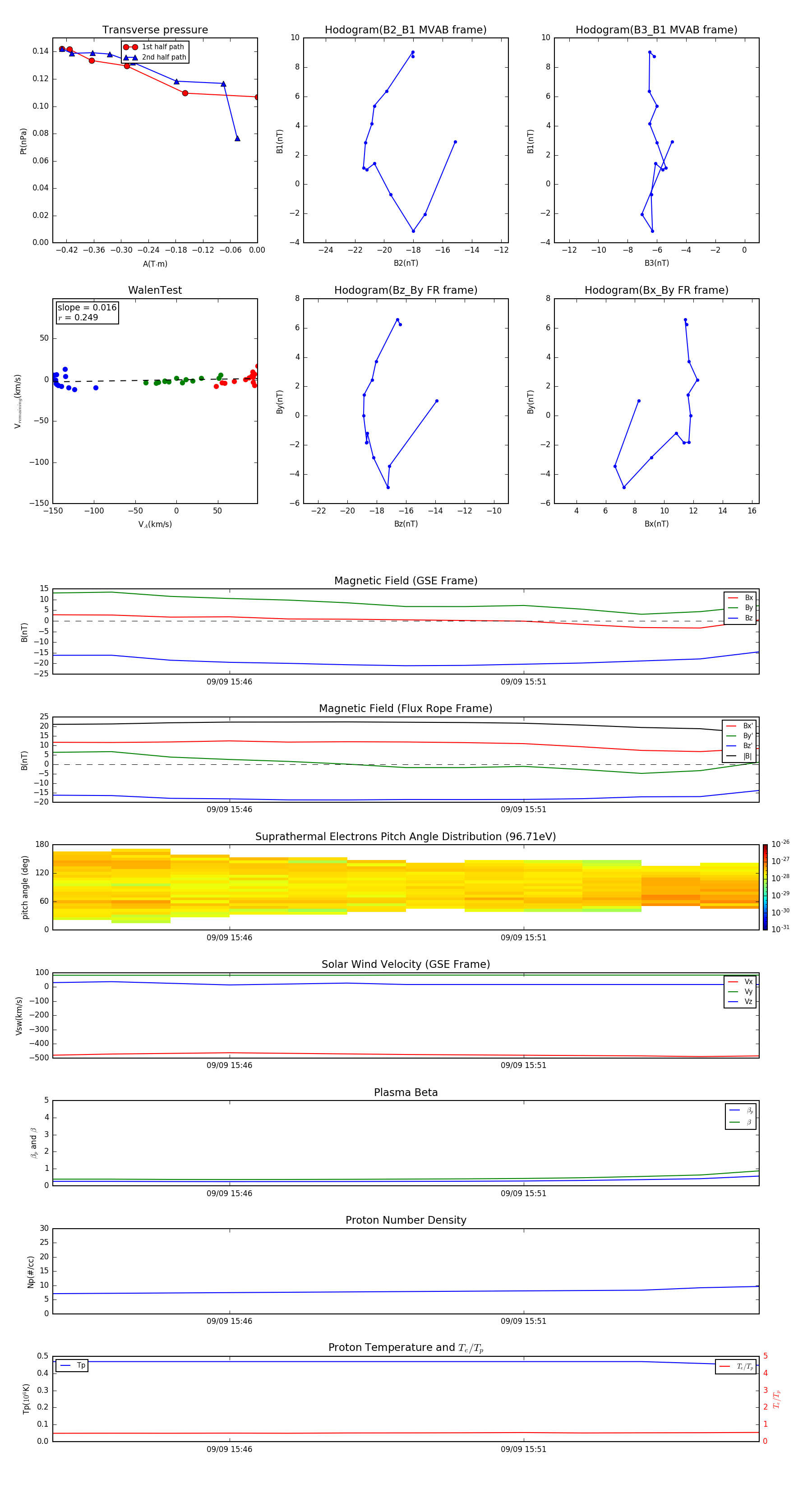Click the colorbar's top tick label
Viewport: 812px width, 1489px height.
point(780,844)
